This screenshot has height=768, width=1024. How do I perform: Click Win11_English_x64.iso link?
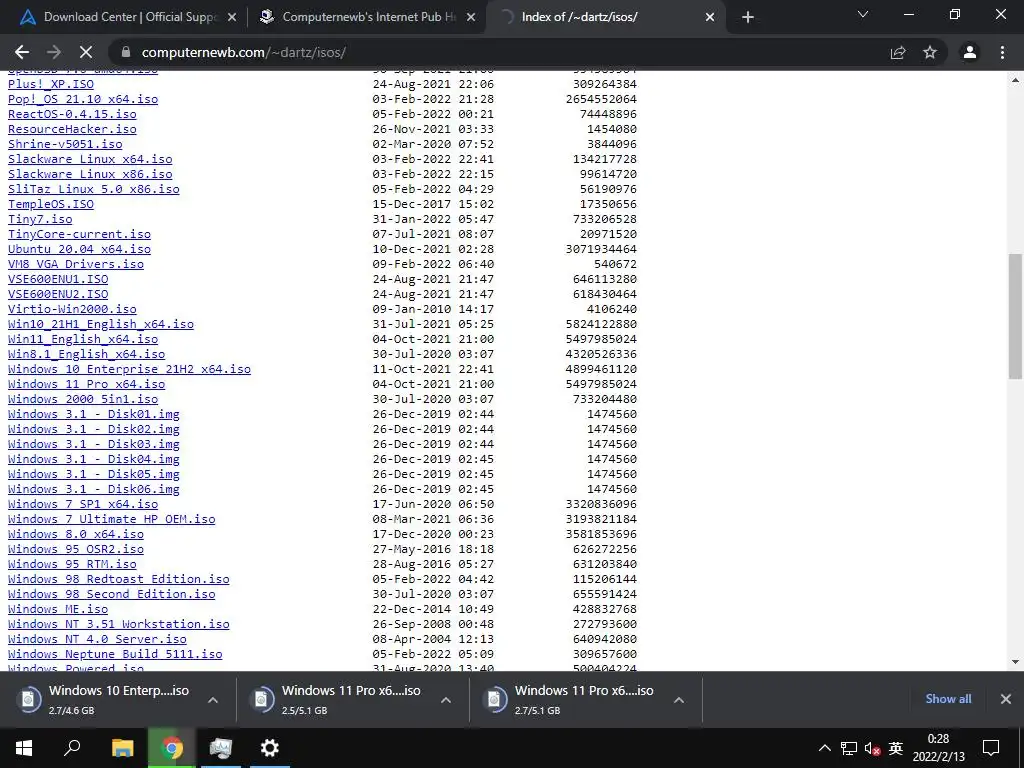pyautogui.click(x=83, y=340)
